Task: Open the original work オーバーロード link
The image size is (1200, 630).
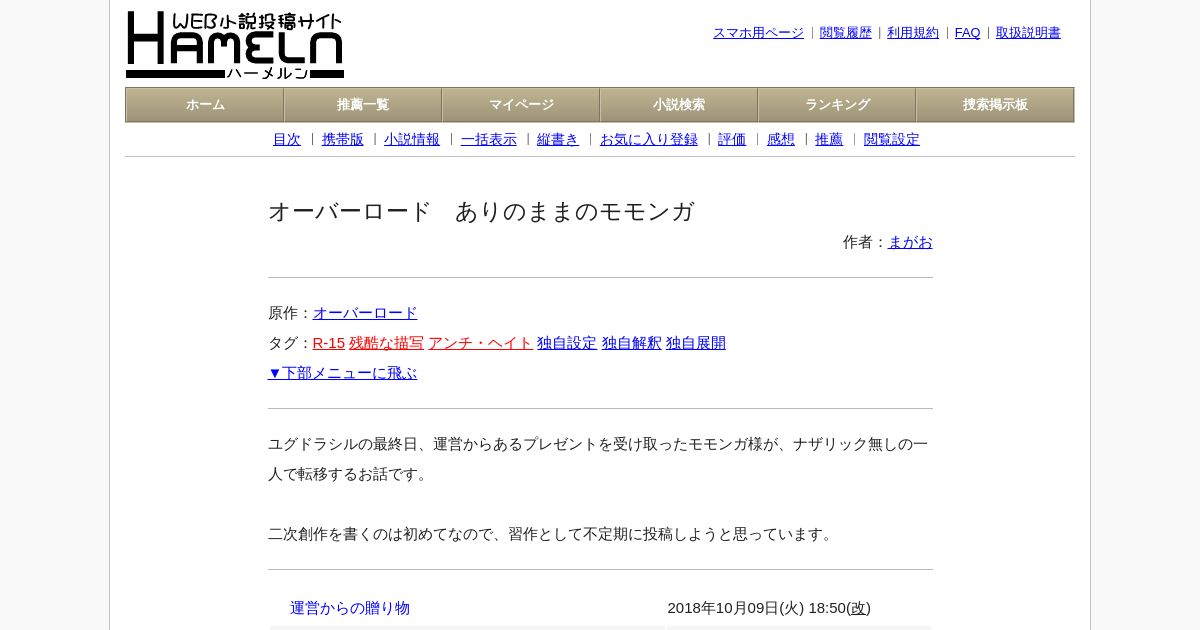Action: pos(365,313)
